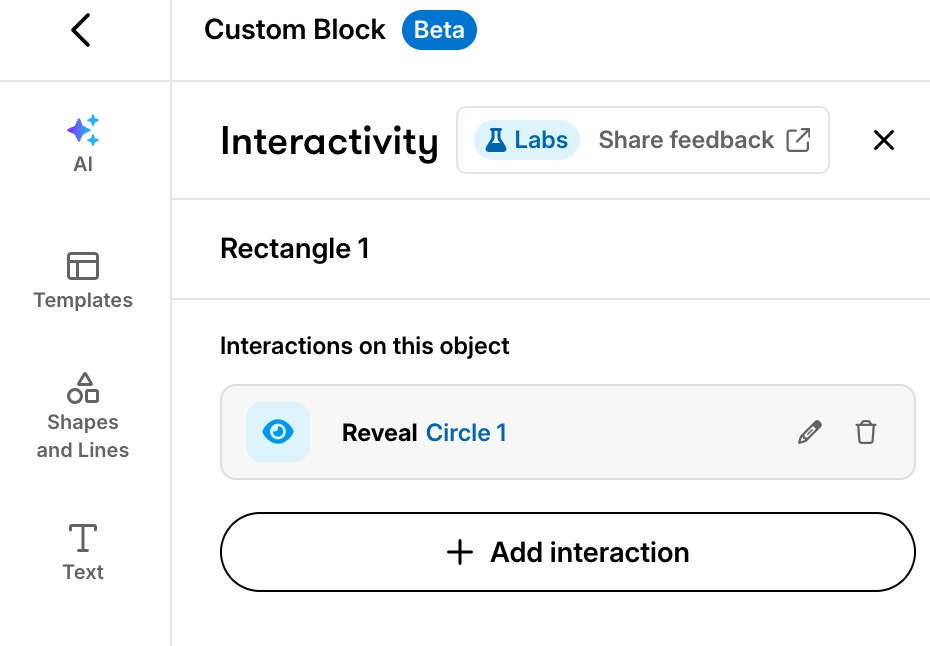Screen dimensions: 930x646
Task: Select the Rectangle 1 object name
Action: click(295, 249)
